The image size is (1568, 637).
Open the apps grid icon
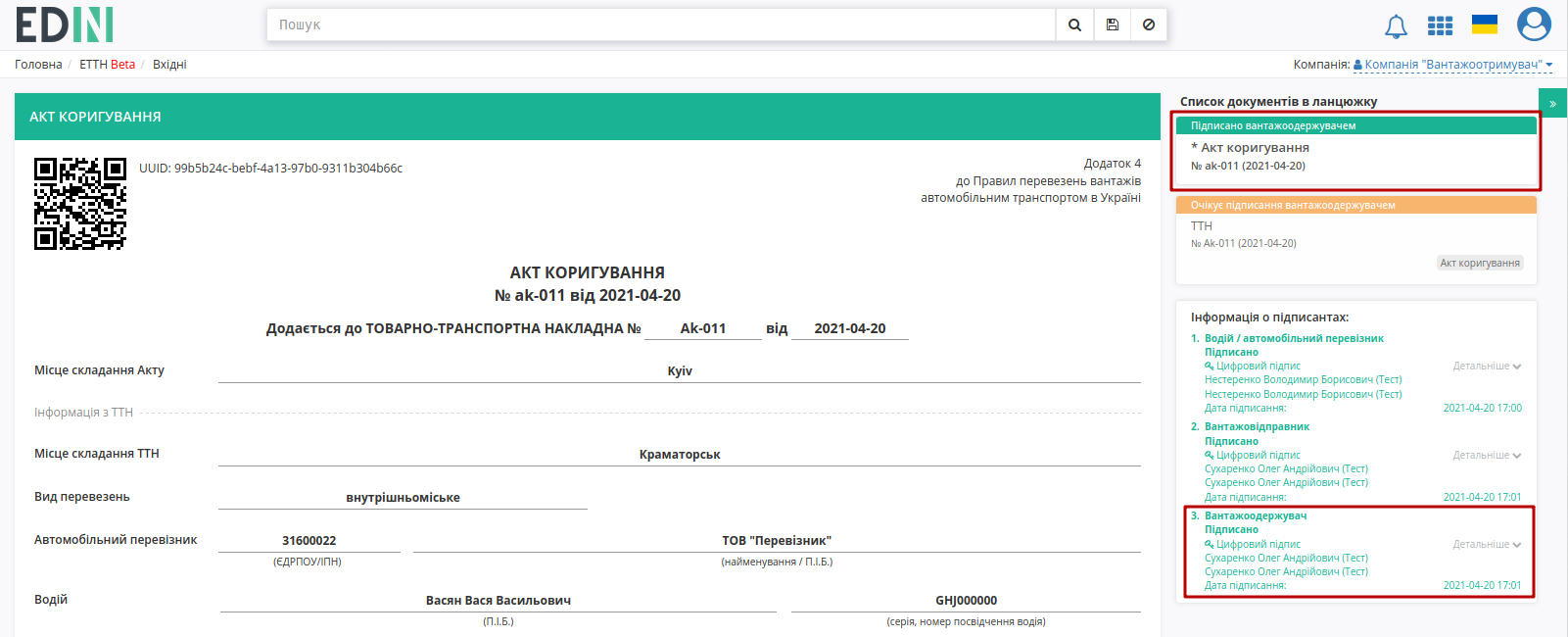pyautogui.click(x=1440, y=25)
